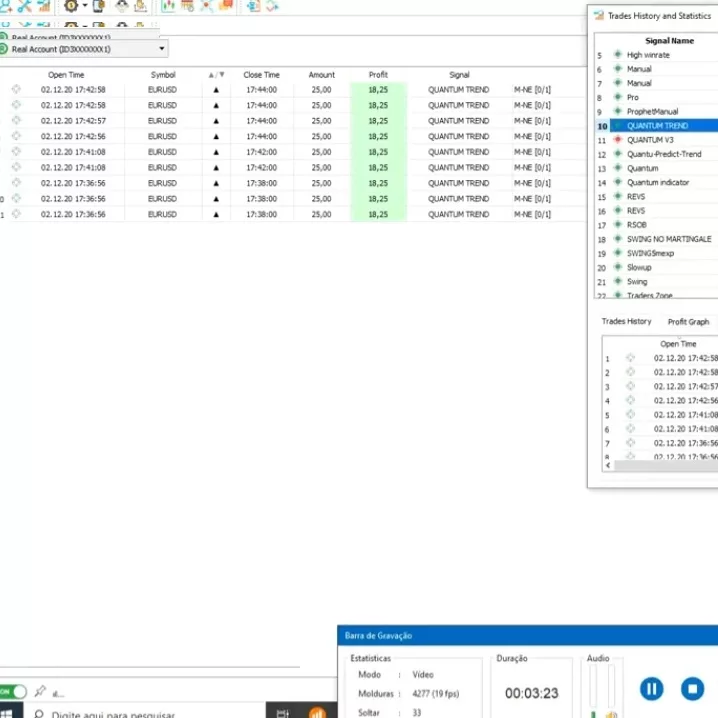Click the coin gear settings icon
Image resolution: width=718 pixels, height=718 pixels.
(71, 5)
